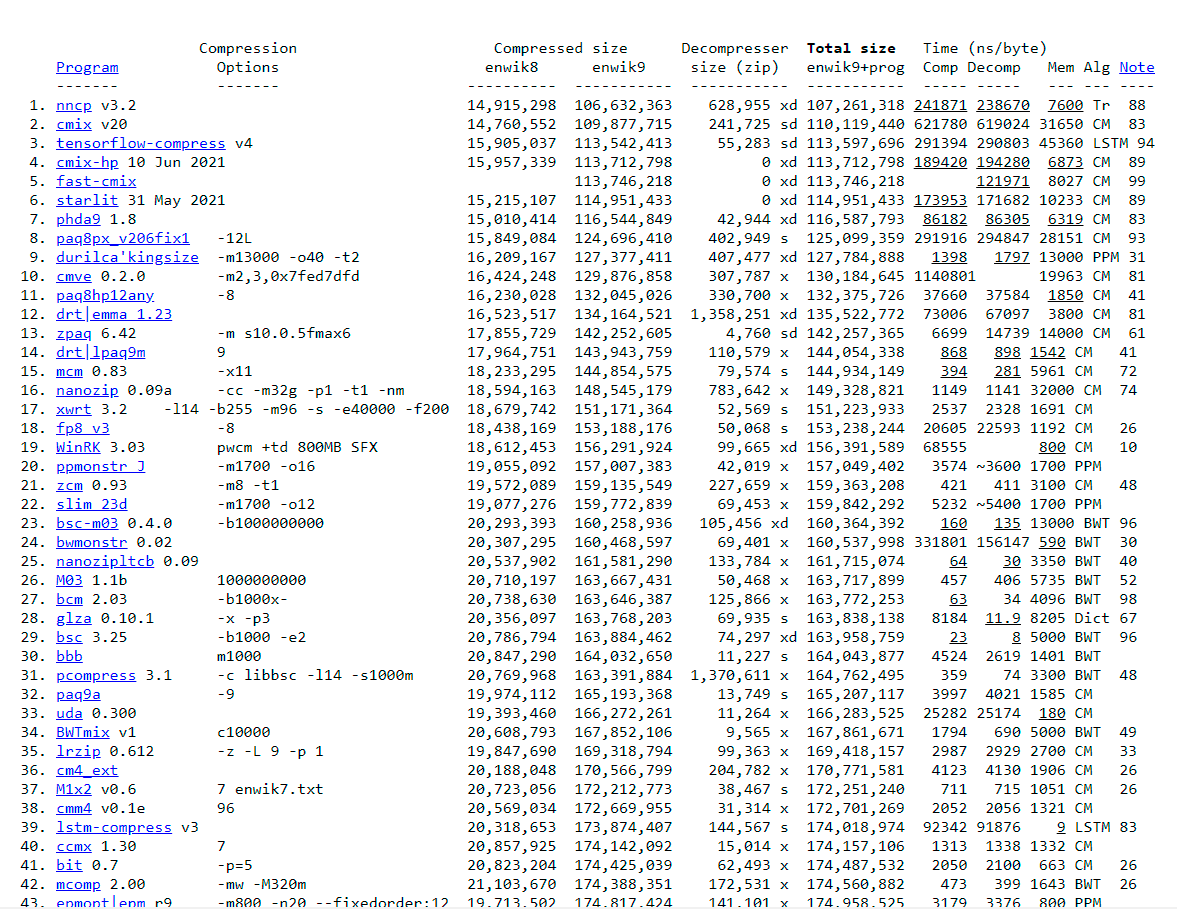Open the M03 program link
Screen dimensions: 1177x909
[x=69, y=580]
